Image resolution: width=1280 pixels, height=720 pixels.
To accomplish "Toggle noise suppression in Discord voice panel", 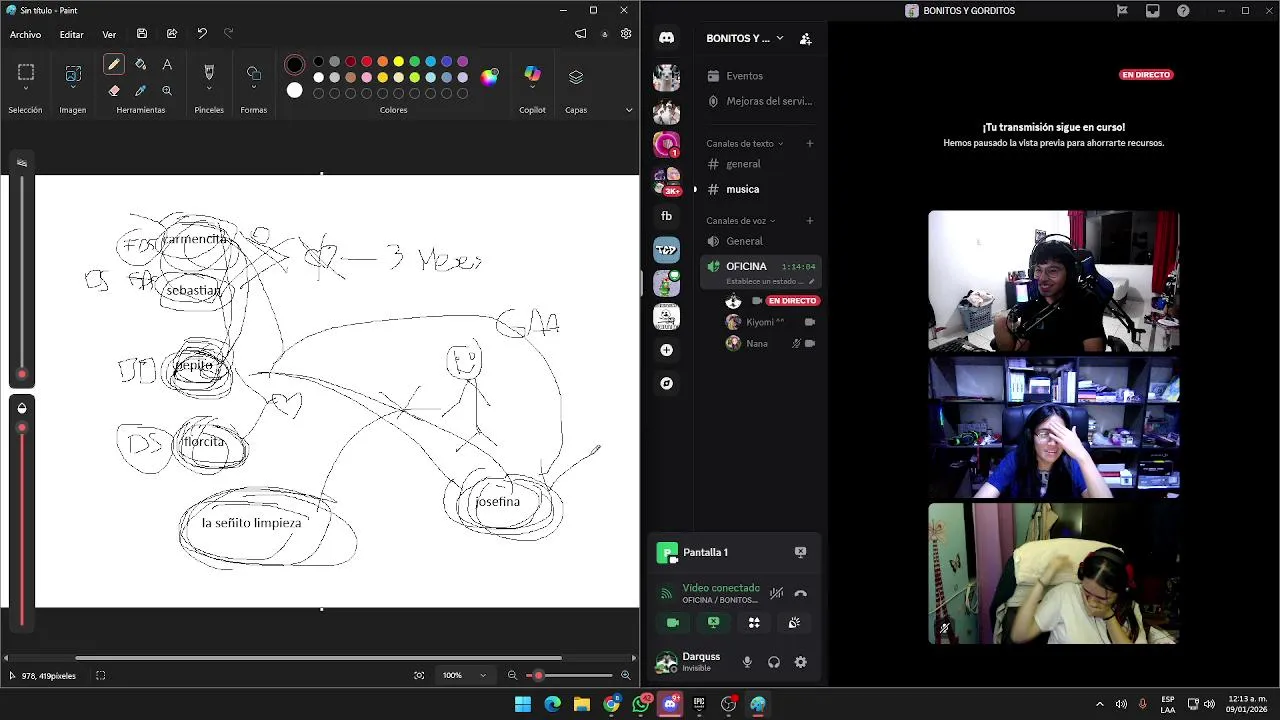I will point(776,593).
